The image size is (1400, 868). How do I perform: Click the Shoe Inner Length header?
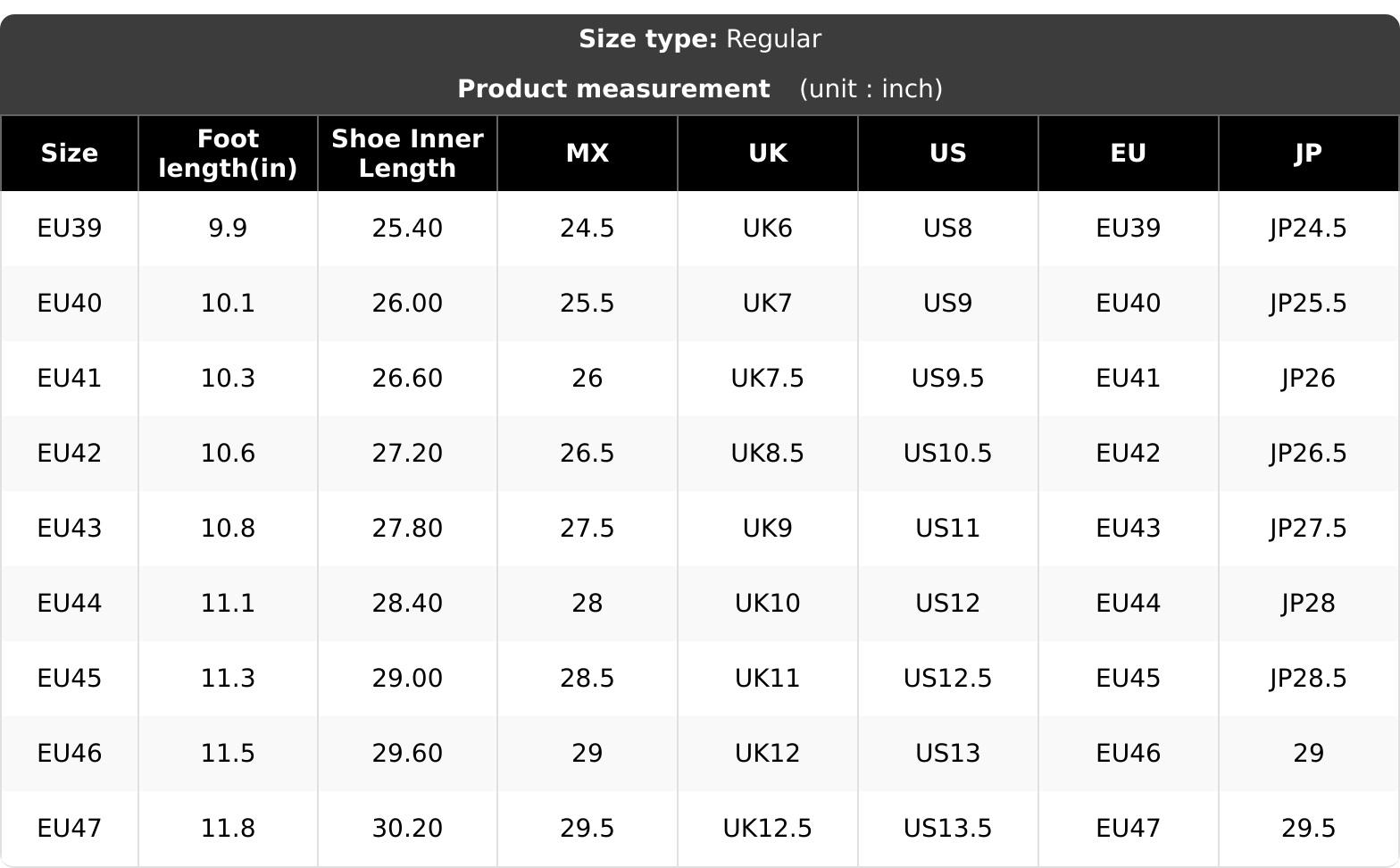tap(407, 153)
